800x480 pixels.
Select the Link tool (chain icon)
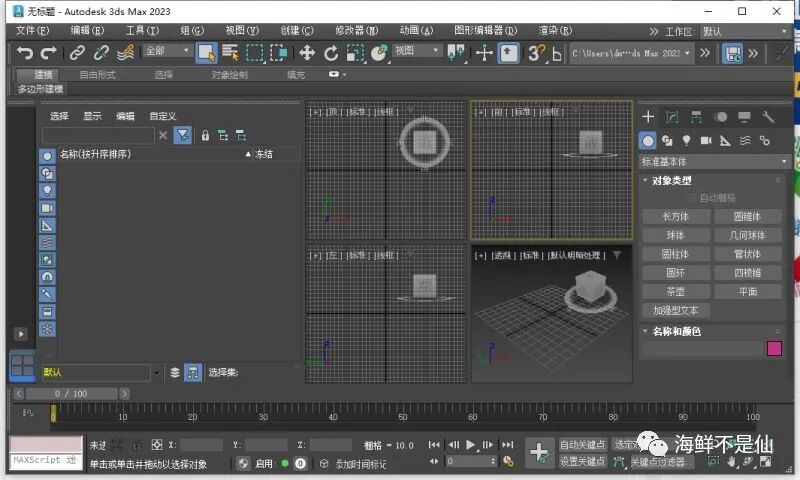77,53
